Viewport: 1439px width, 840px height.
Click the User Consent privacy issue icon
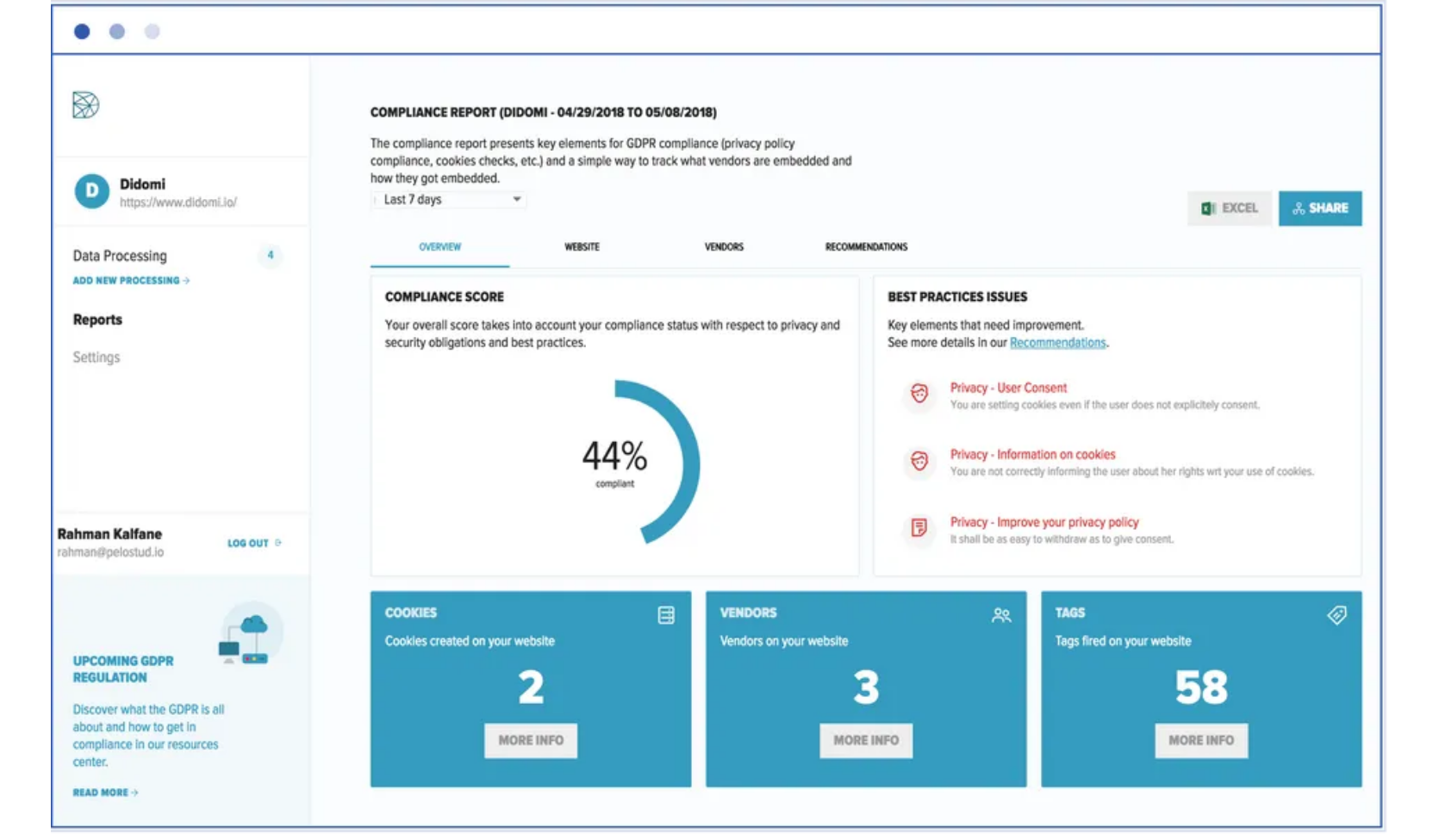coord(919,395)
